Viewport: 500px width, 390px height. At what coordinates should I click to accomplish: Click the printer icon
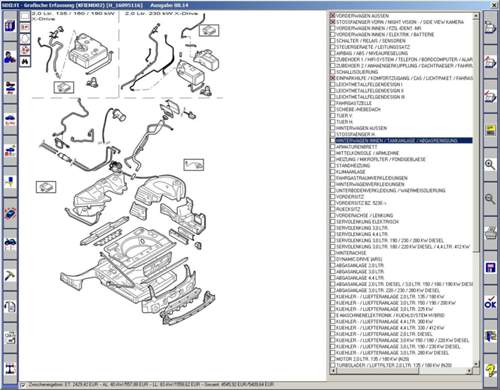(490, 233)
